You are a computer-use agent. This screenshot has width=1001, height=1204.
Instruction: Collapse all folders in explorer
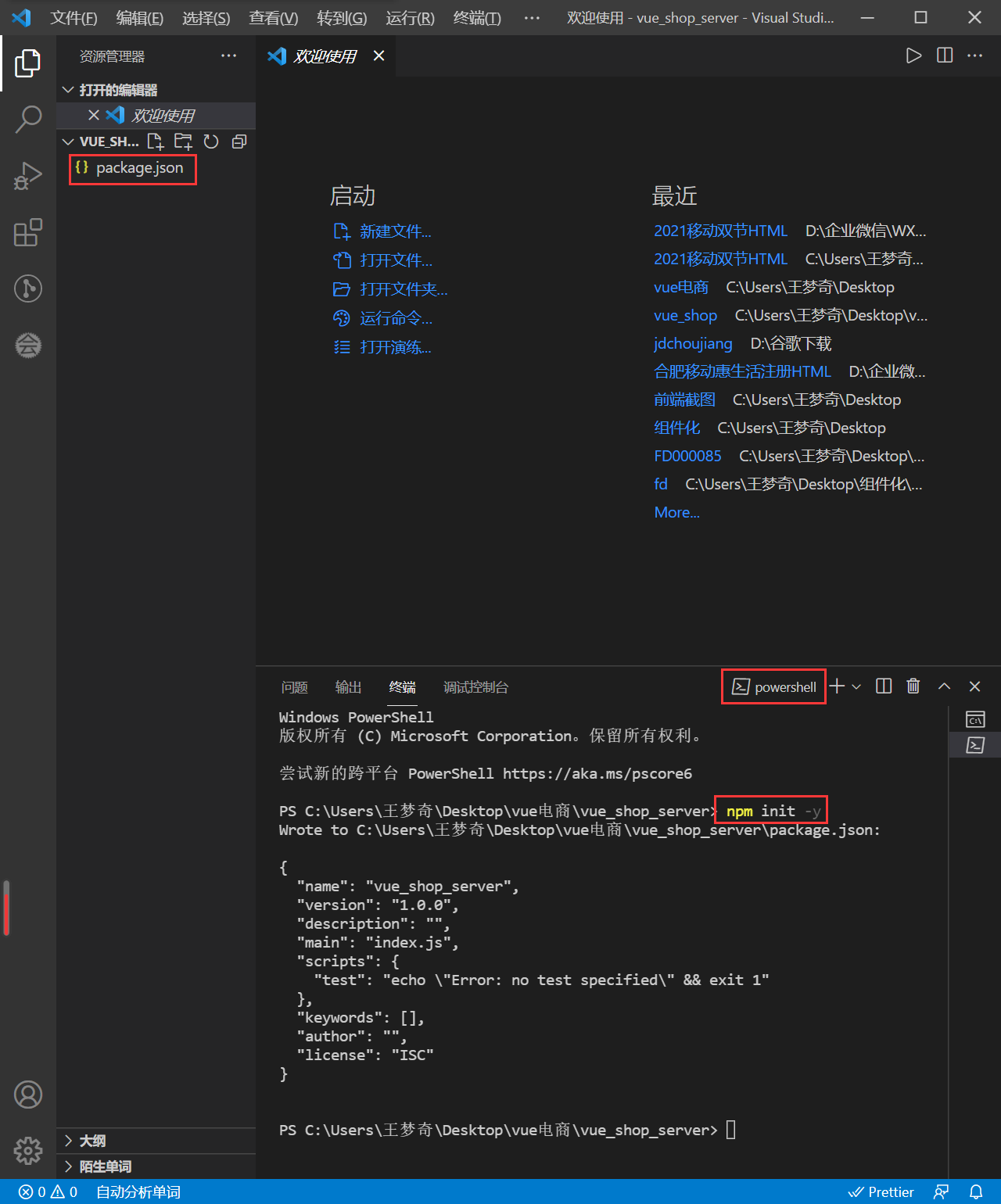(x=239, y=142)
